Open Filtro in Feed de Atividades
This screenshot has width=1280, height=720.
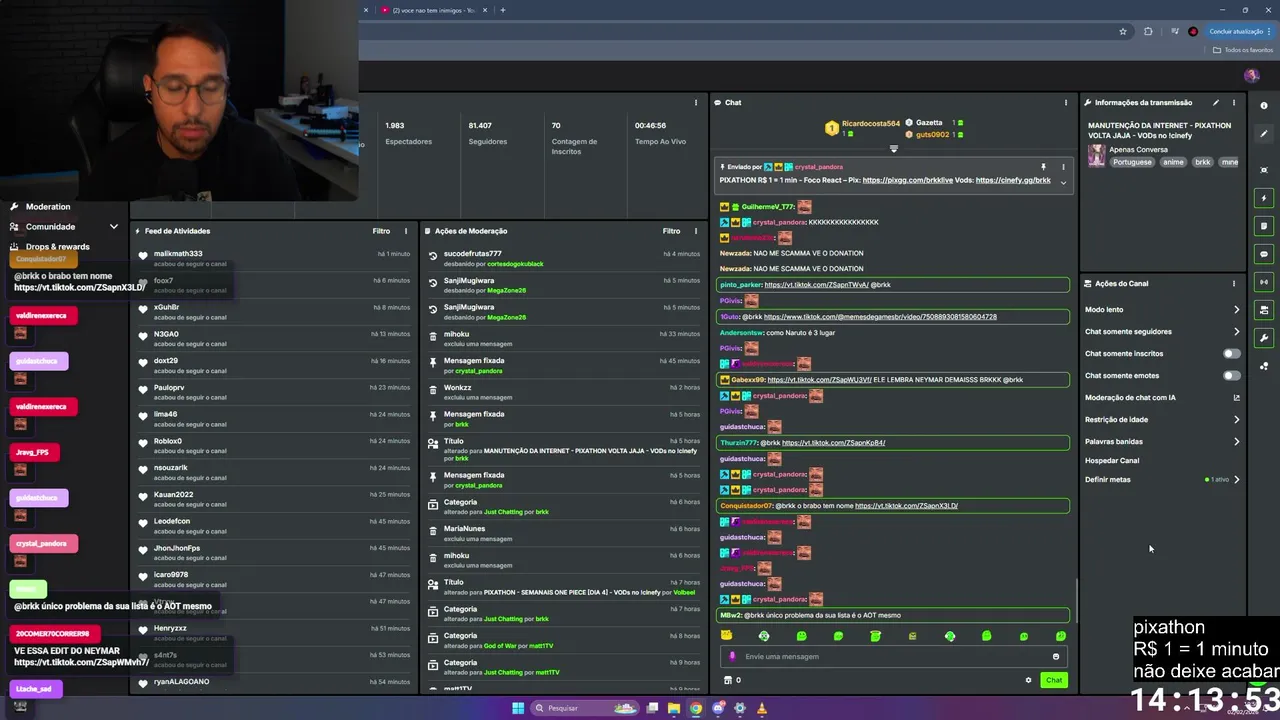pyautogui.click(x=381, y=231)
